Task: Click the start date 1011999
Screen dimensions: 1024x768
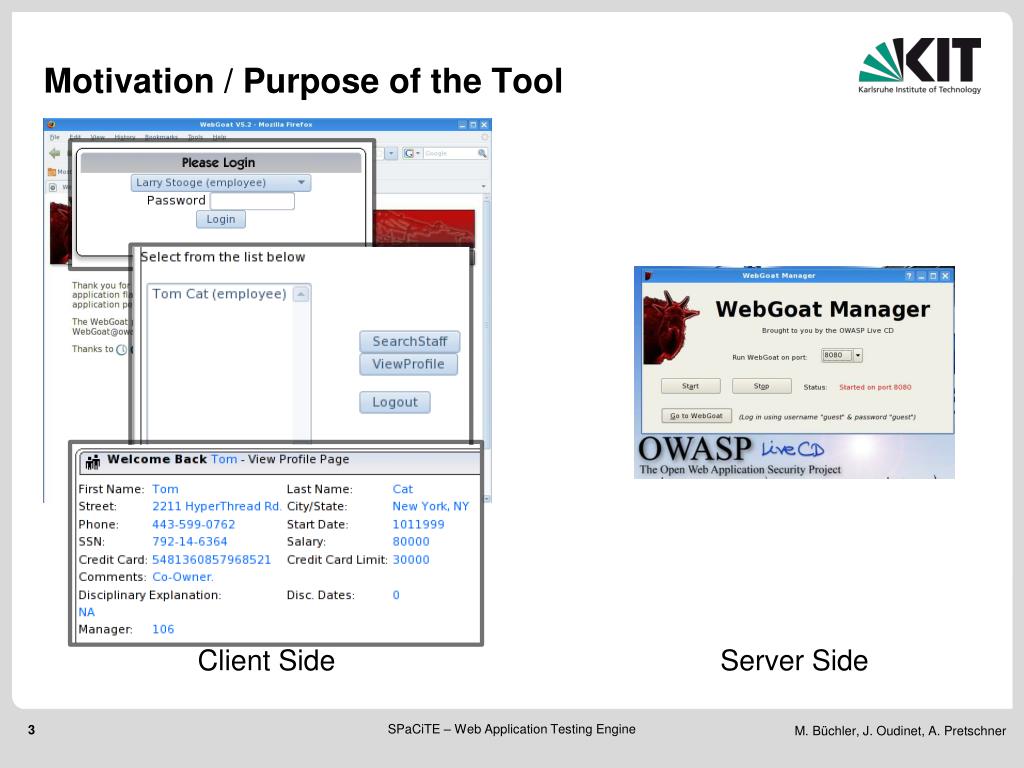Action: 418,524
